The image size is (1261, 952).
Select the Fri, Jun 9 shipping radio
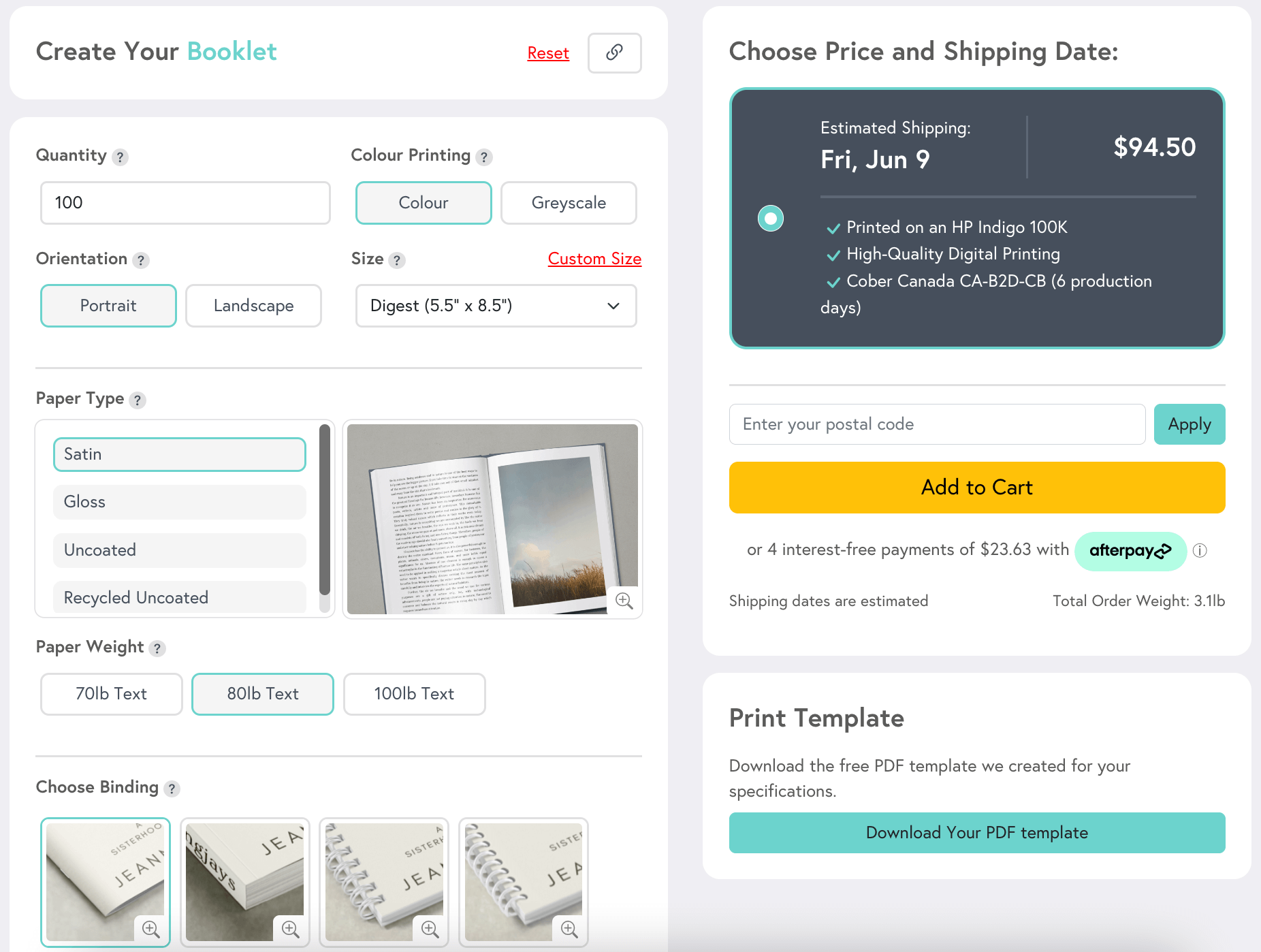(x=770, y=219)
